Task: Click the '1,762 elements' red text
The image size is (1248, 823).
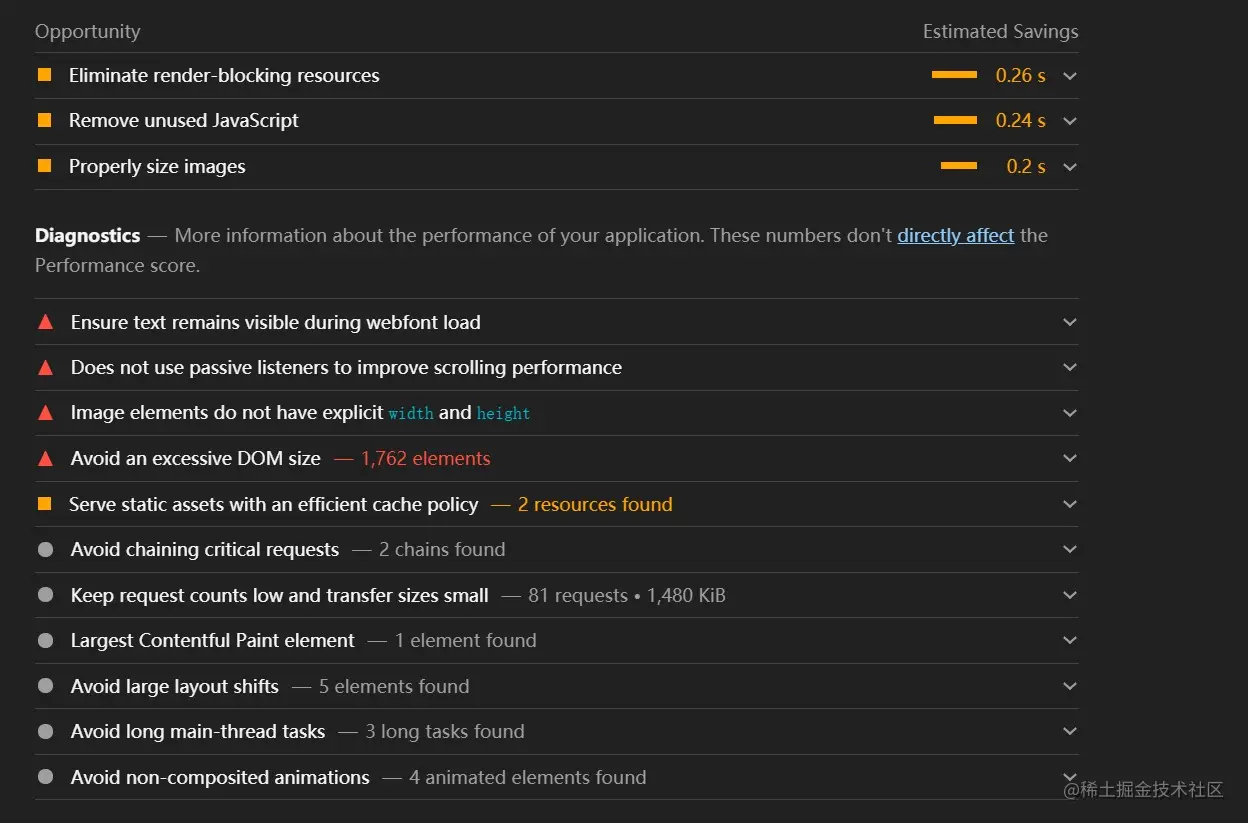Action: 425,459
